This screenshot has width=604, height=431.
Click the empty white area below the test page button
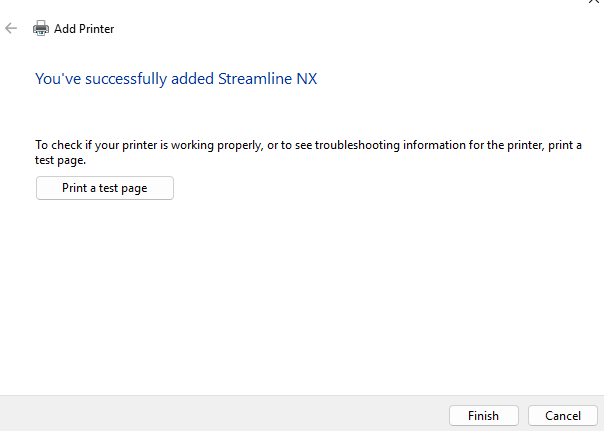point(300,300)
